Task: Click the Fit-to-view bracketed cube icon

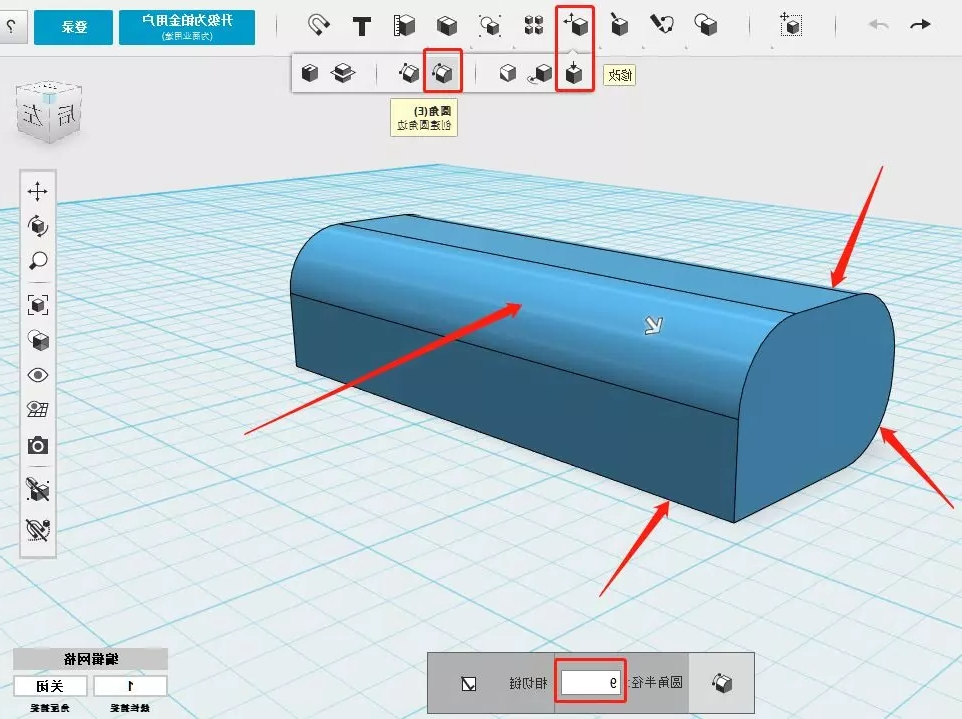Action: [37, 304]
